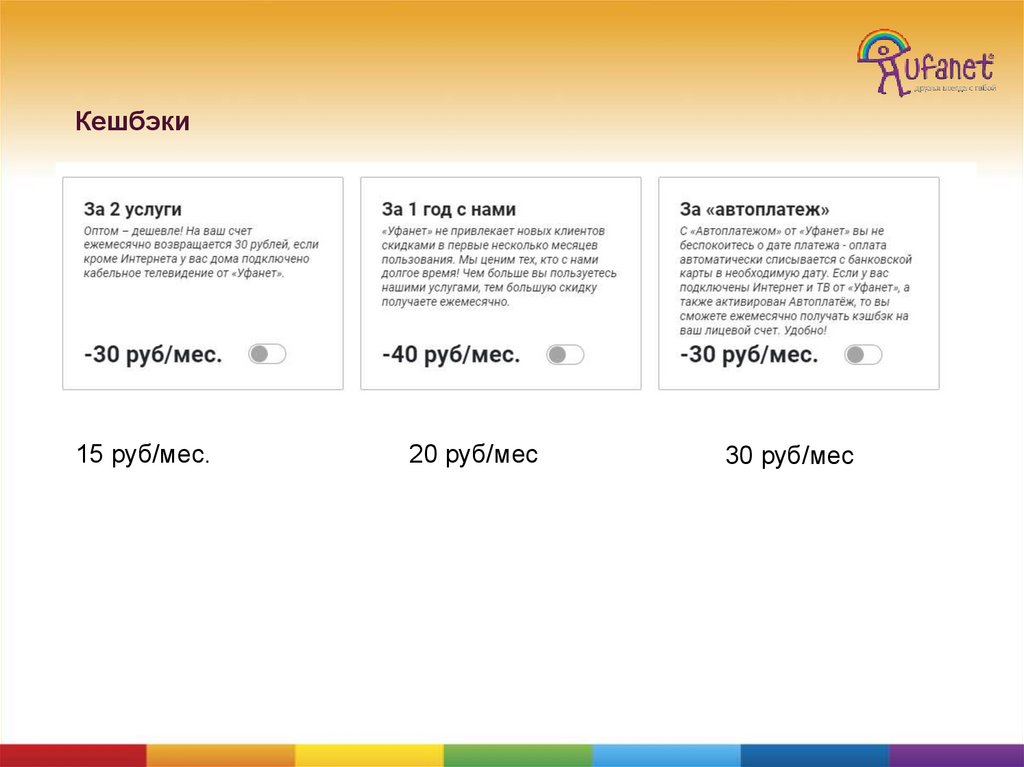The height and width of the screenshot is (767, 1024).
Task: Turn on the «За 1 год с нами» toggle
Action: click(565, 355)
